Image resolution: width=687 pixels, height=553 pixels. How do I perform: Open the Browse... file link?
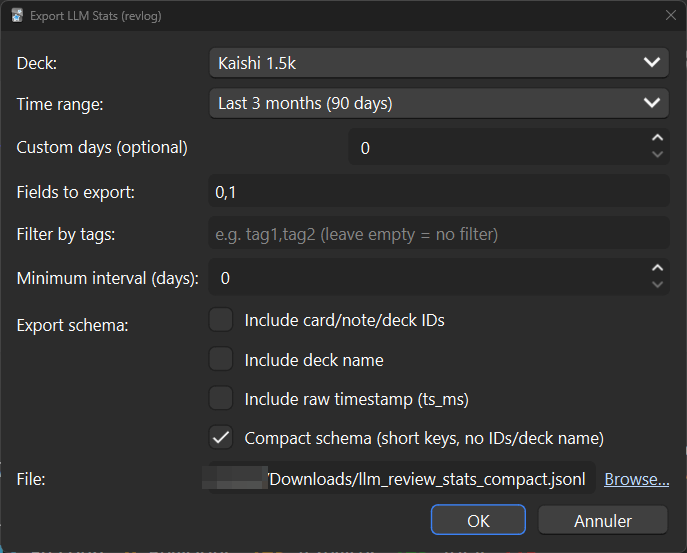click(636, 480)
